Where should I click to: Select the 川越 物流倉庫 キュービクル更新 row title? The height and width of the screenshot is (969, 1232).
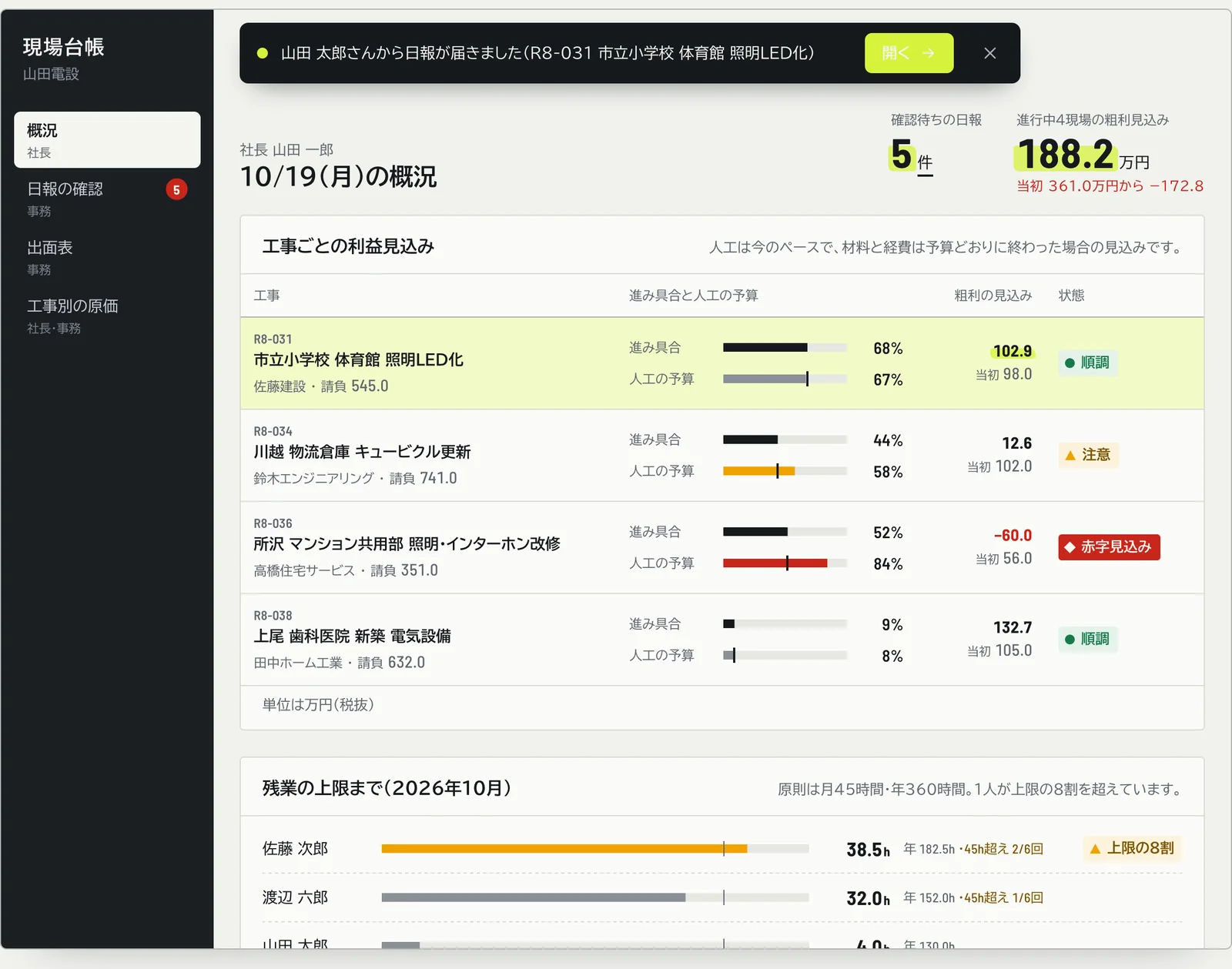pyautogui.click(x=362, y=452)
